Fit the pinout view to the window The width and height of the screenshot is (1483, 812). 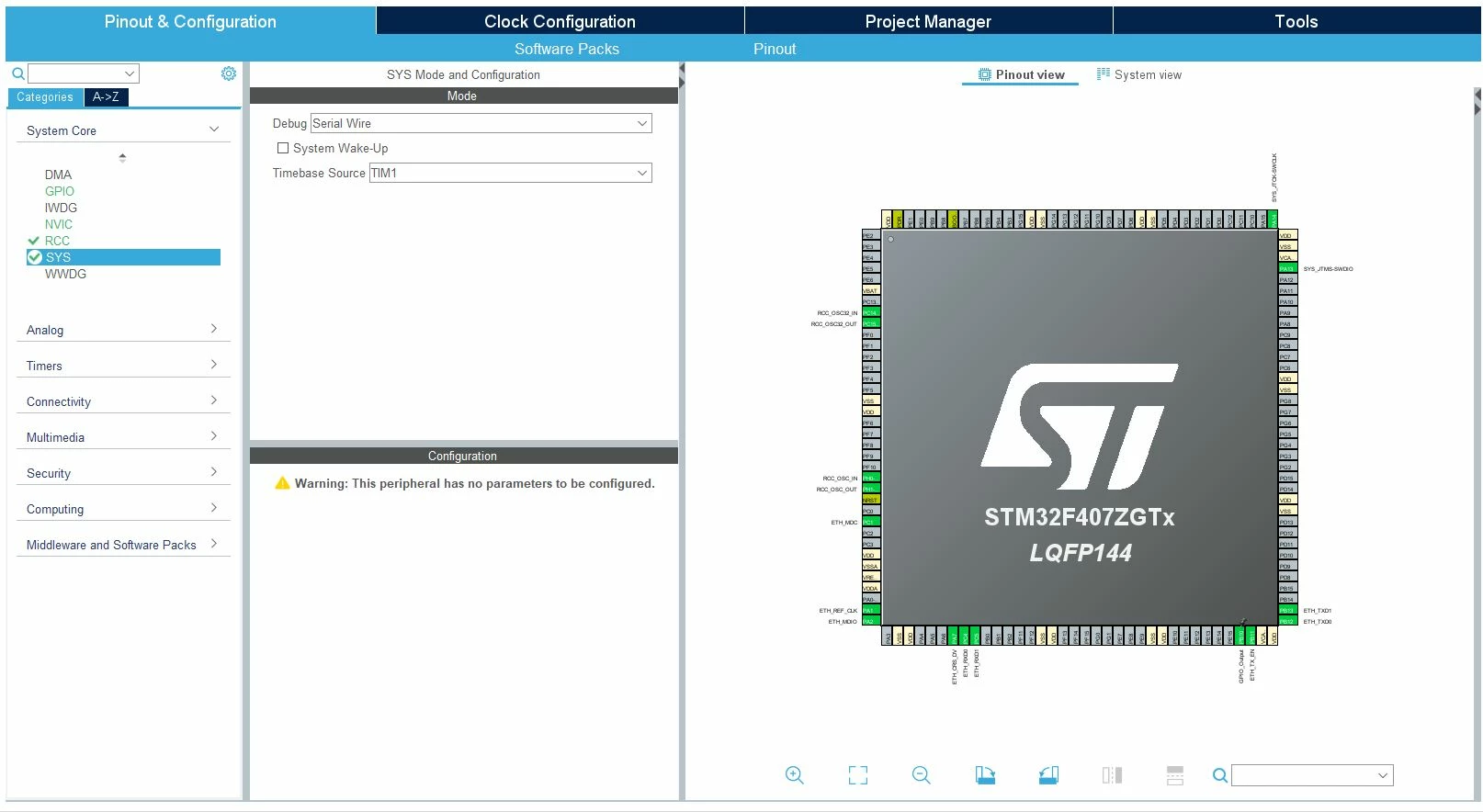[858, 775]
